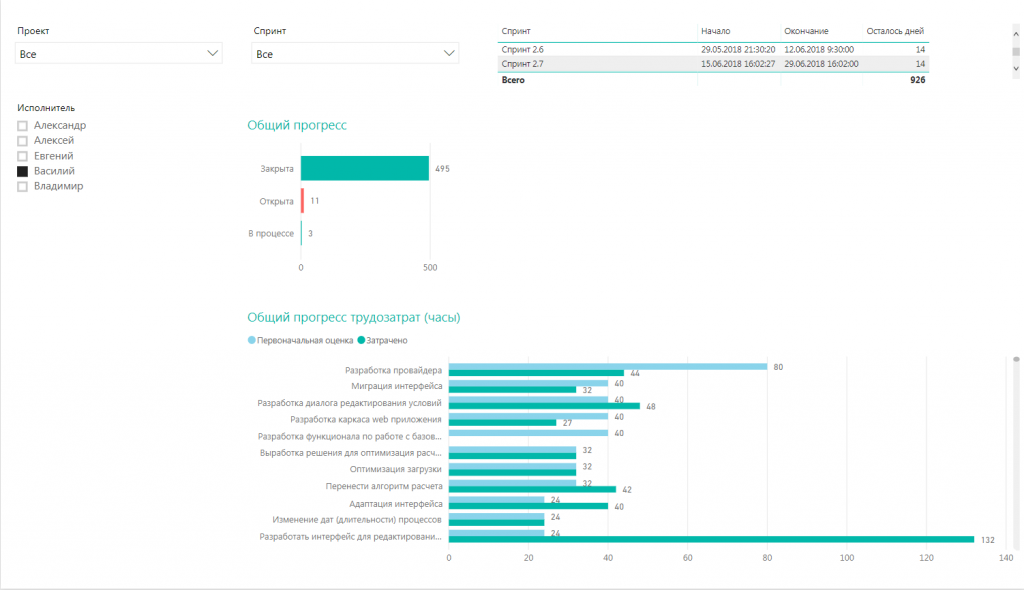Check the Александр checkbox
This screenshot has height=590, width=1024.
tap(22, 125)
